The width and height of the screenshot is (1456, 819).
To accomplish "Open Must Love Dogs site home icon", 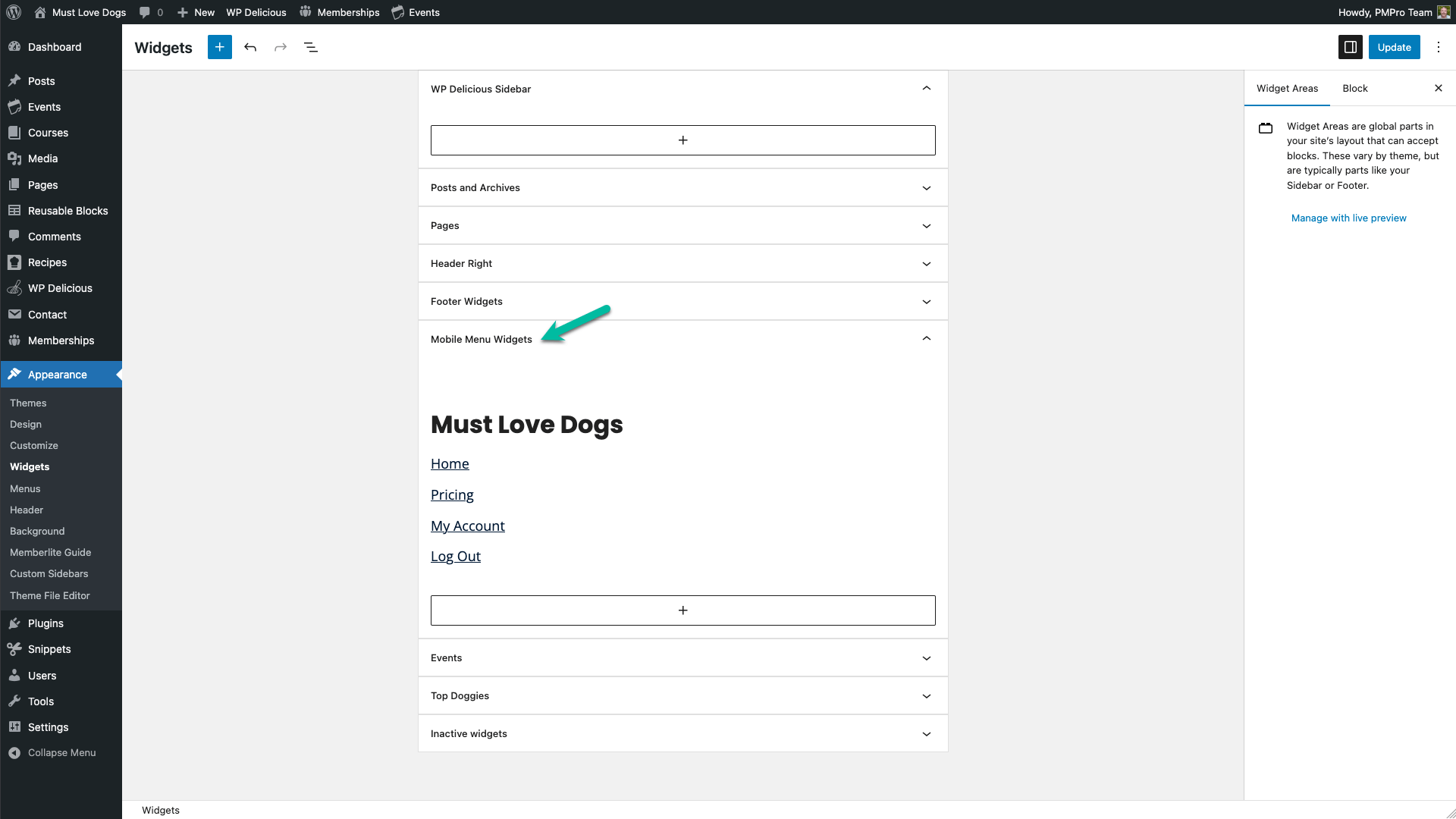I will (40, 12).
